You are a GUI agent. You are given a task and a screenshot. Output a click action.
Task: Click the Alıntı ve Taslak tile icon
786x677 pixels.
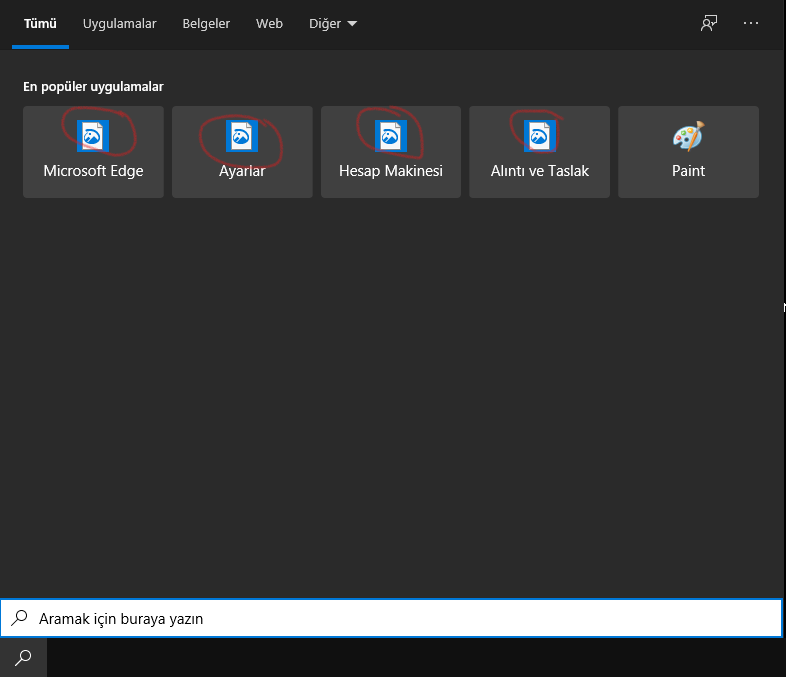(539, 135)
